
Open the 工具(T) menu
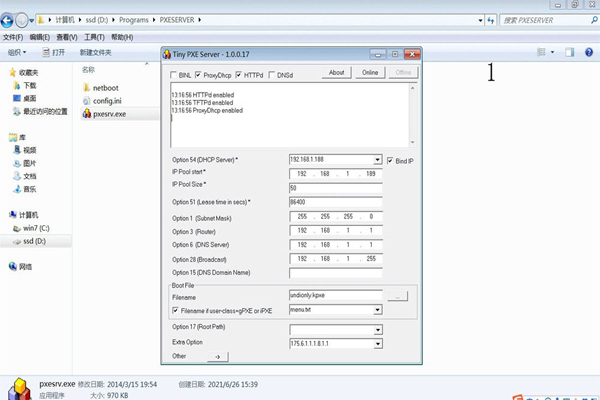tap(94, 37)
